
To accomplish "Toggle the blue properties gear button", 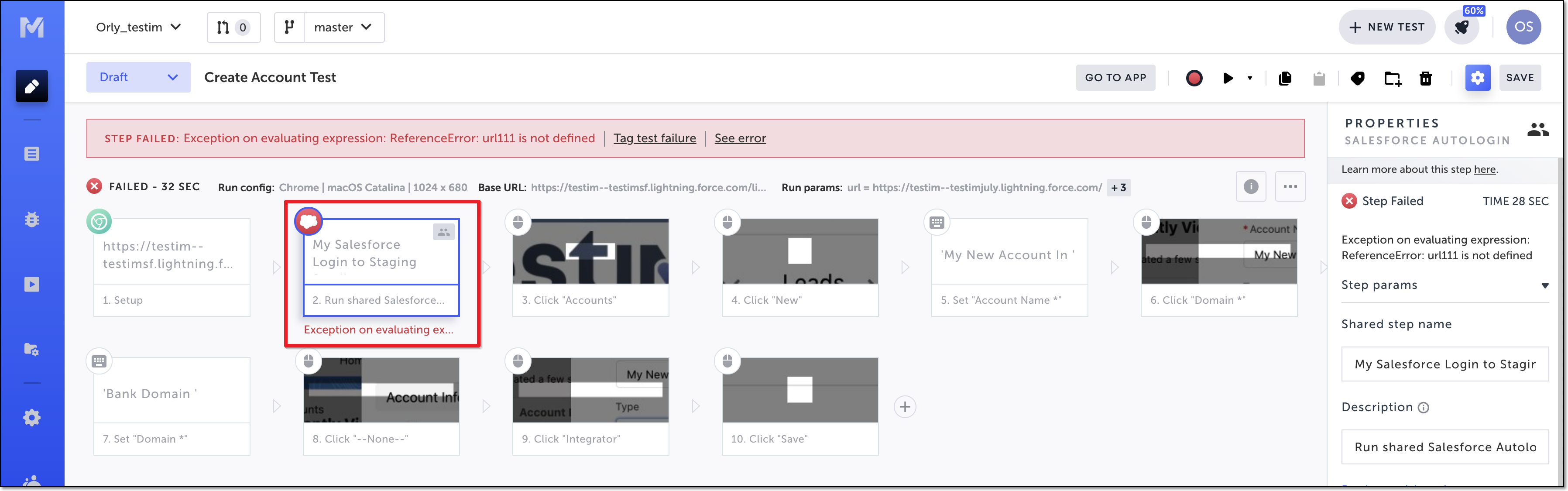I will [1477, 78].
